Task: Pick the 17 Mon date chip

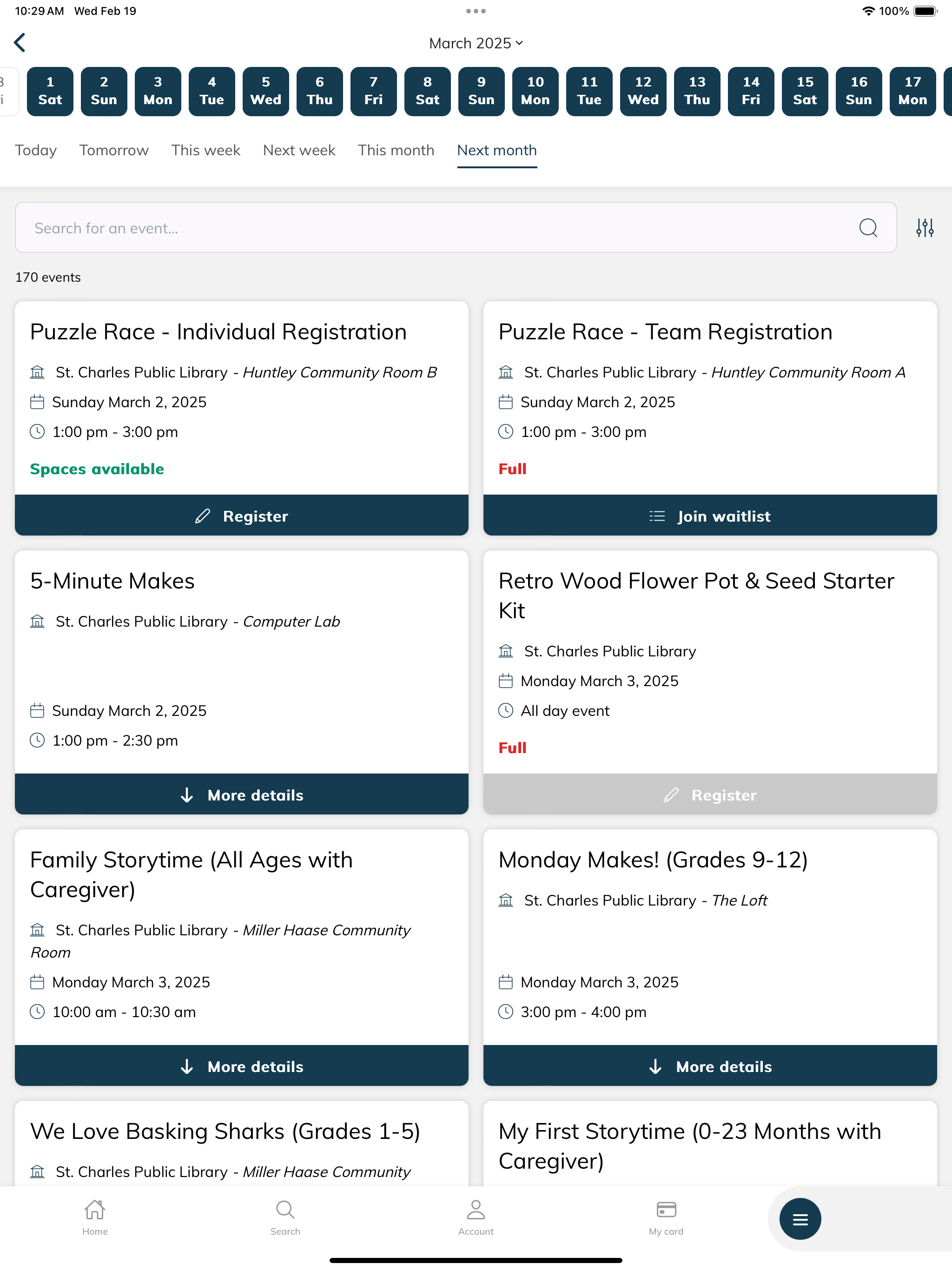Action: click(913, 91)
